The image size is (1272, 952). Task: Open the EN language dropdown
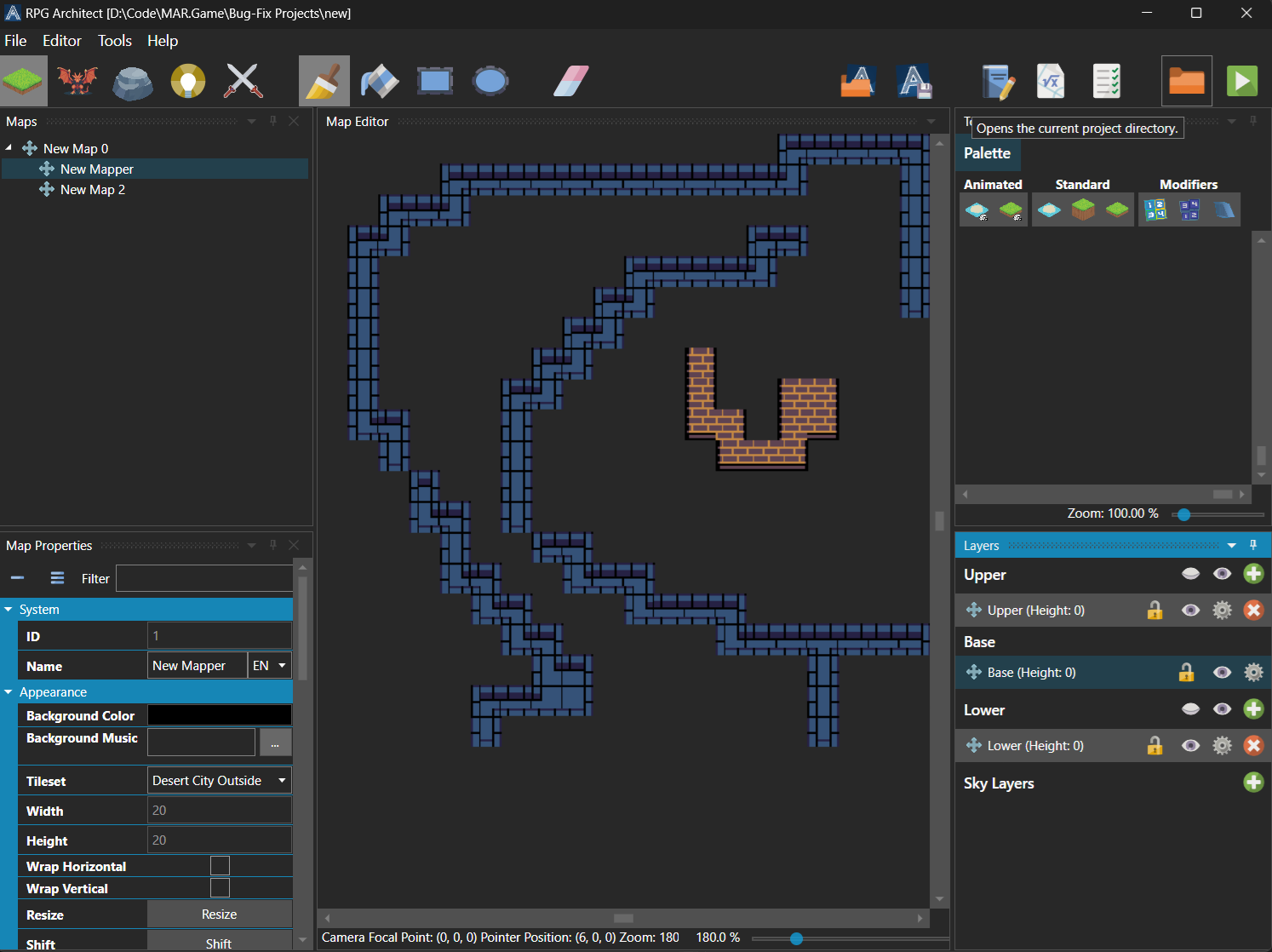point(269,666)
